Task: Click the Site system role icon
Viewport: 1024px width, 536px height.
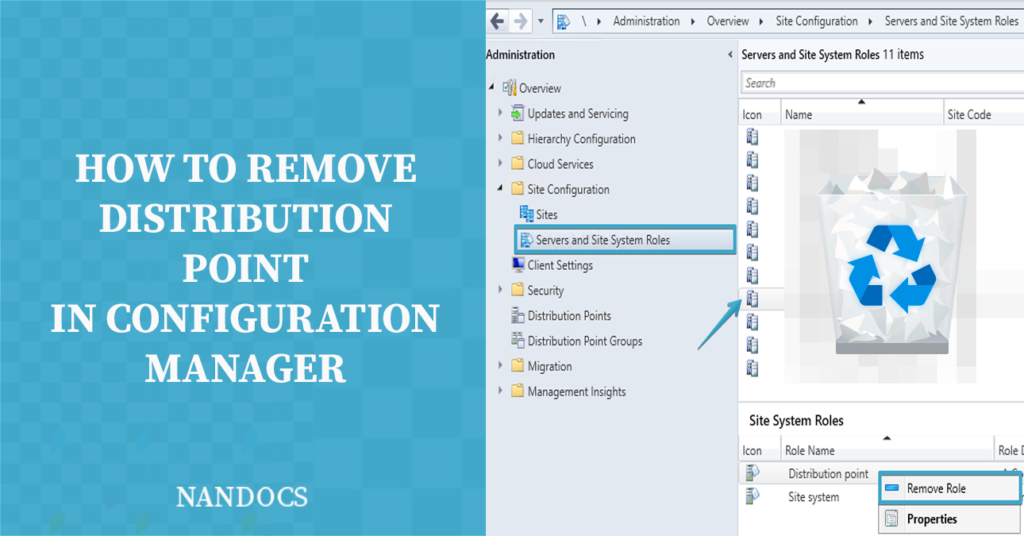Action: [x=752, y=496]
